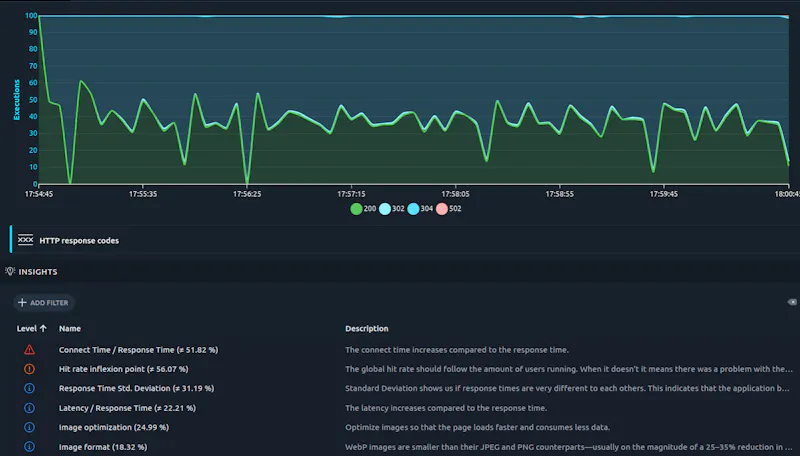
Task: Click info icon for Image format
Action: (x=30, y=447)
